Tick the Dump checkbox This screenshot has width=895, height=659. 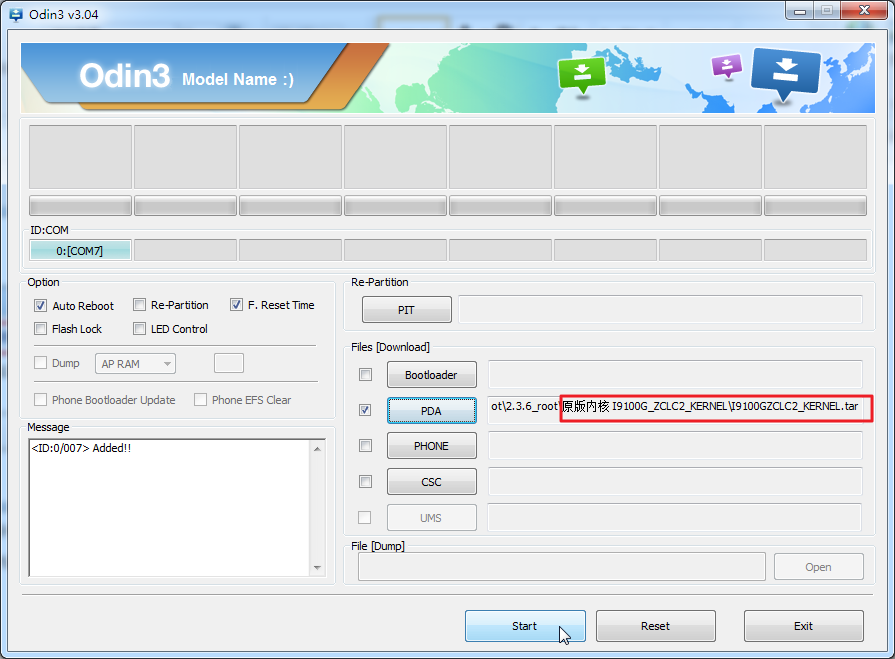click(41, 363)
